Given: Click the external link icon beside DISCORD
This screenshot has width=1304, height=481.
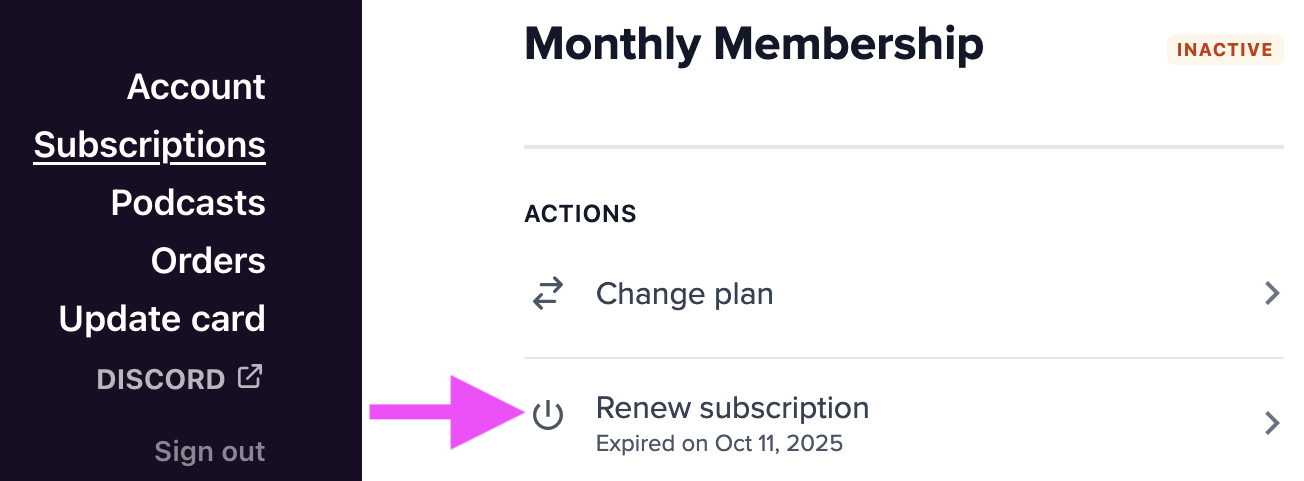Looking at the screenshot, I should (x=249, y=377).
